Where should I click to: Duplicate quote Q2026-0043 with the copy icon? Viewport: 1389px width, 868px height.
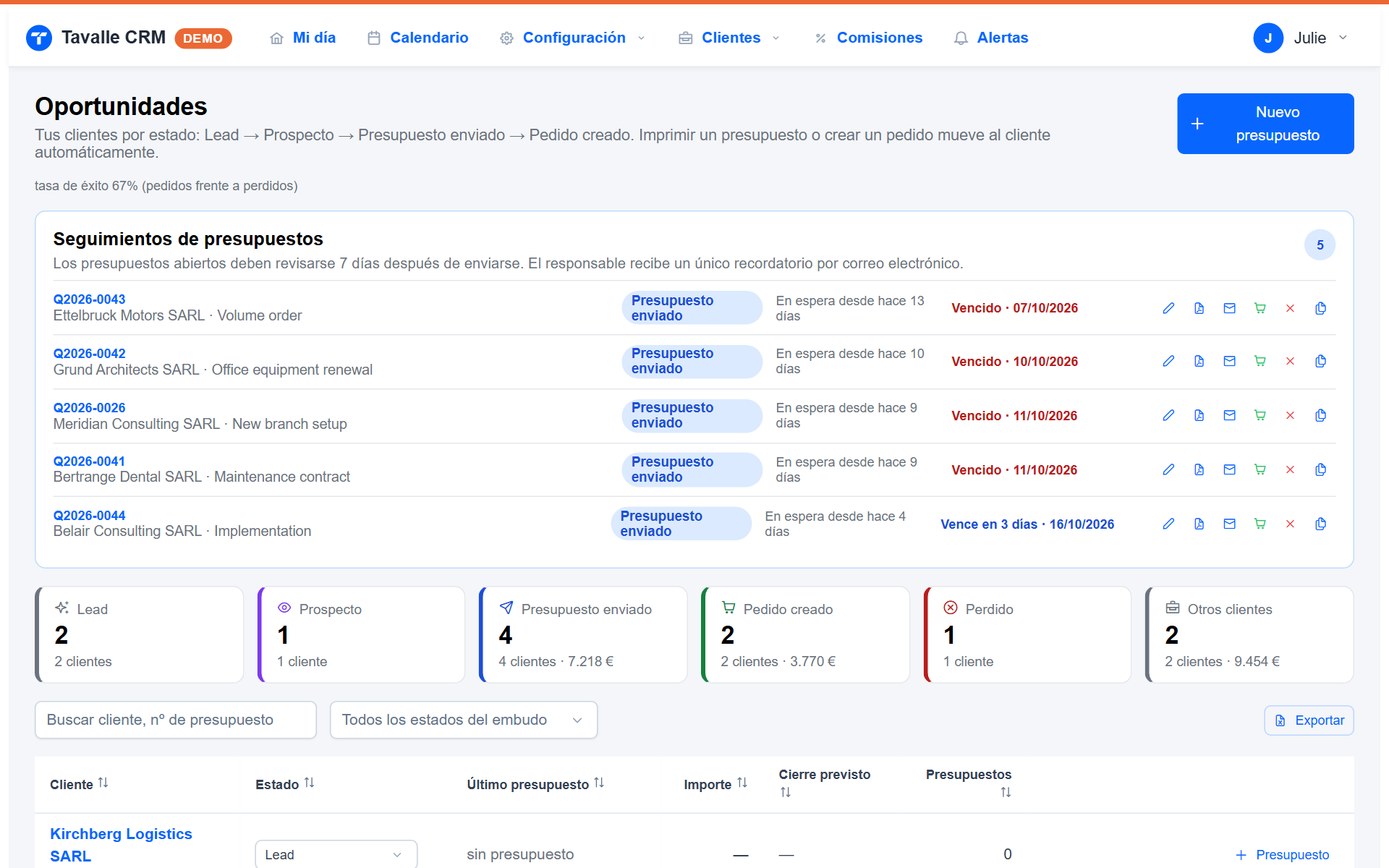(x=1320, y=308)
